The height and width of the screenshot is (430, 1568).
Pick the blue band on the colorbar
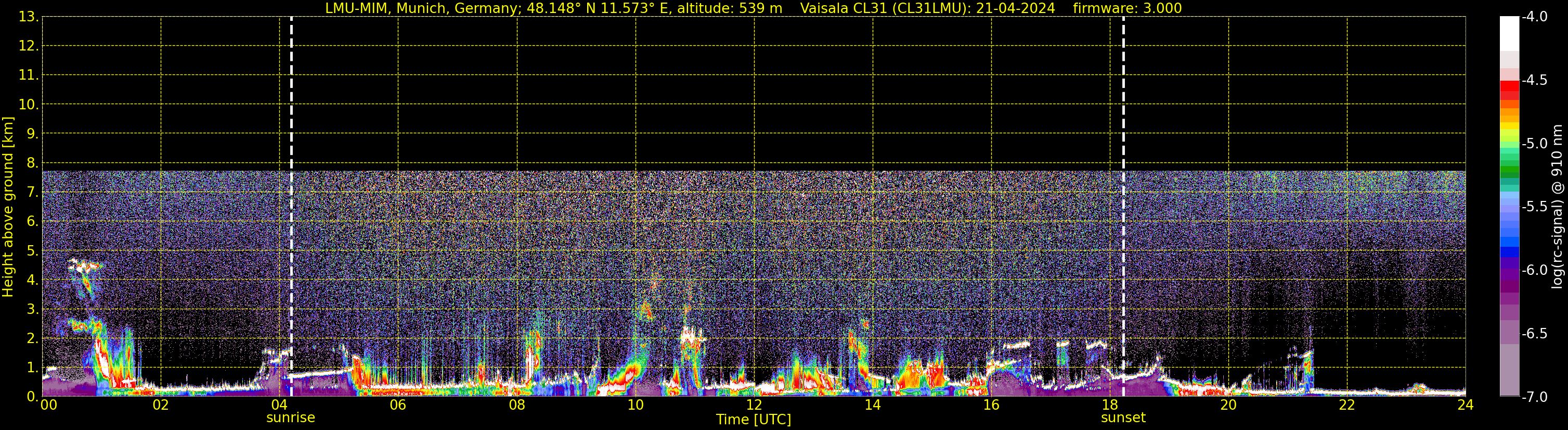(x=1509, y=251)
